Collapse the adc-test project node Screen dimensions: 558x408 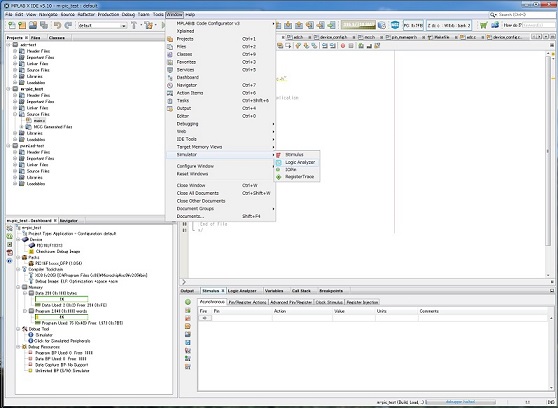(9, 45)
